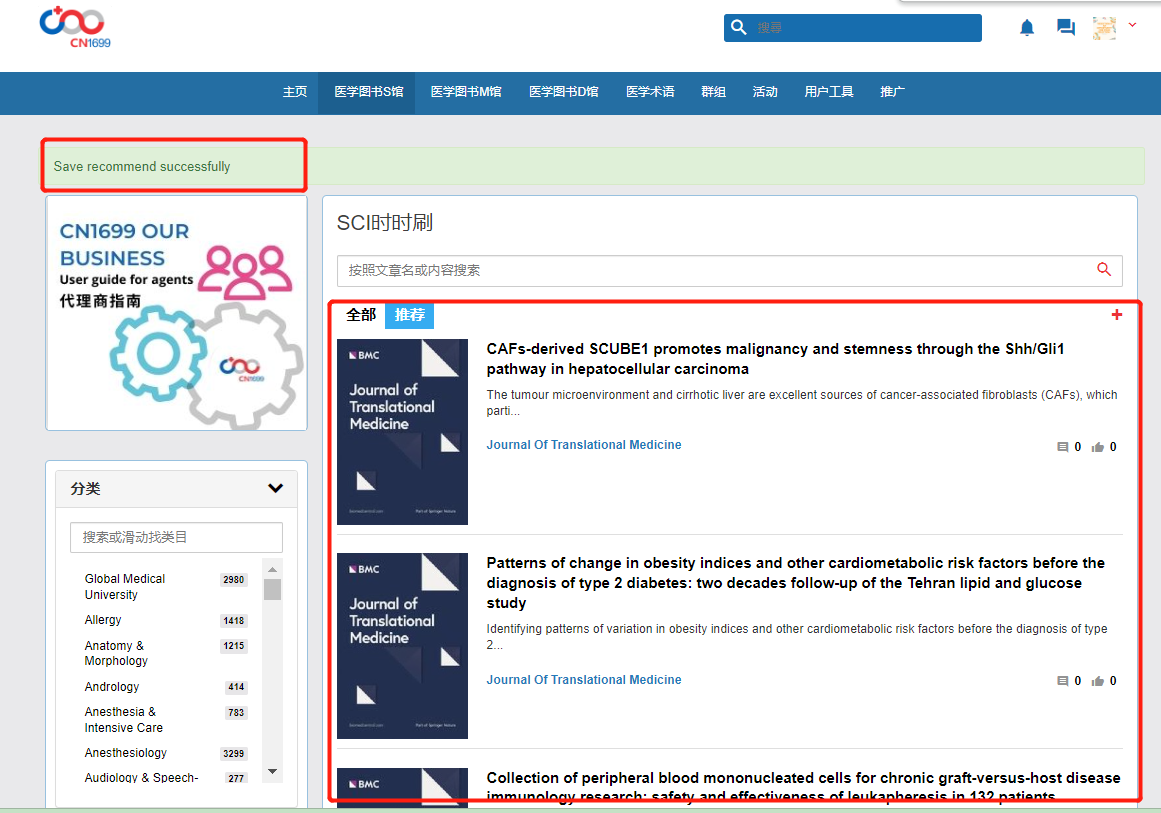
Task: Click the 'Save recommend successfully' message text
Action: [x=141, y=167]
